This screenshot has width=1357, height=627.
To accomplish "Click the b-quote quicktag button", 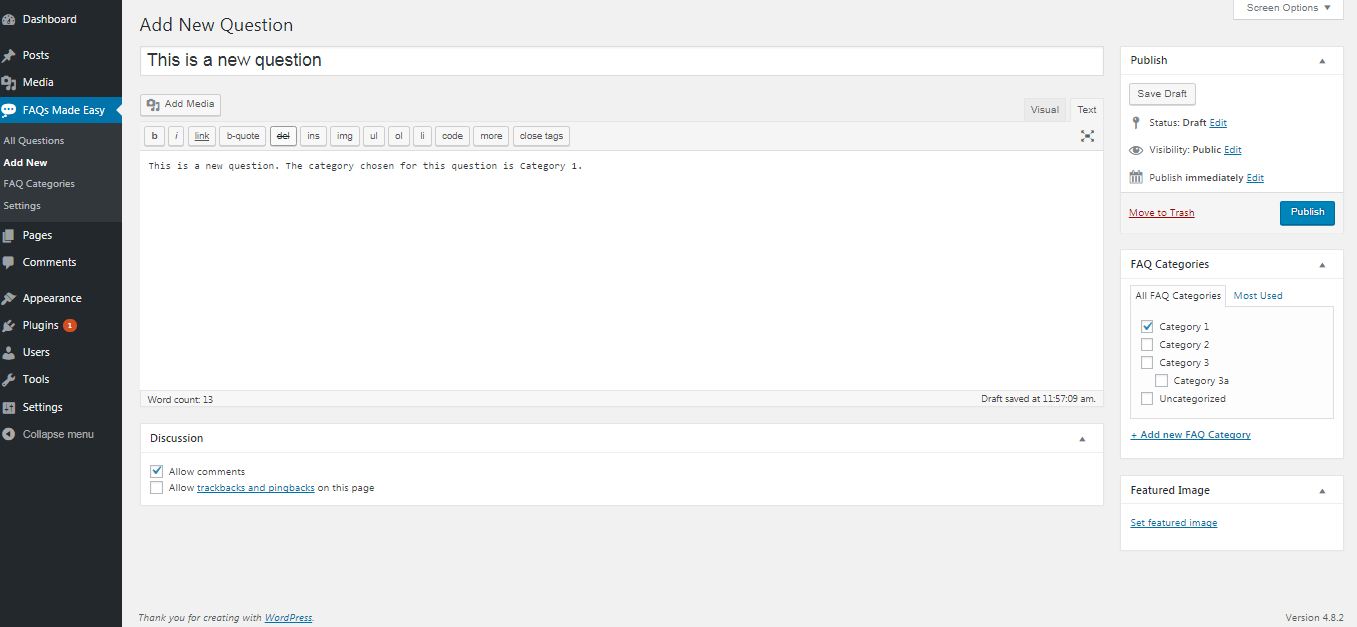I will [x=243, y=136].
